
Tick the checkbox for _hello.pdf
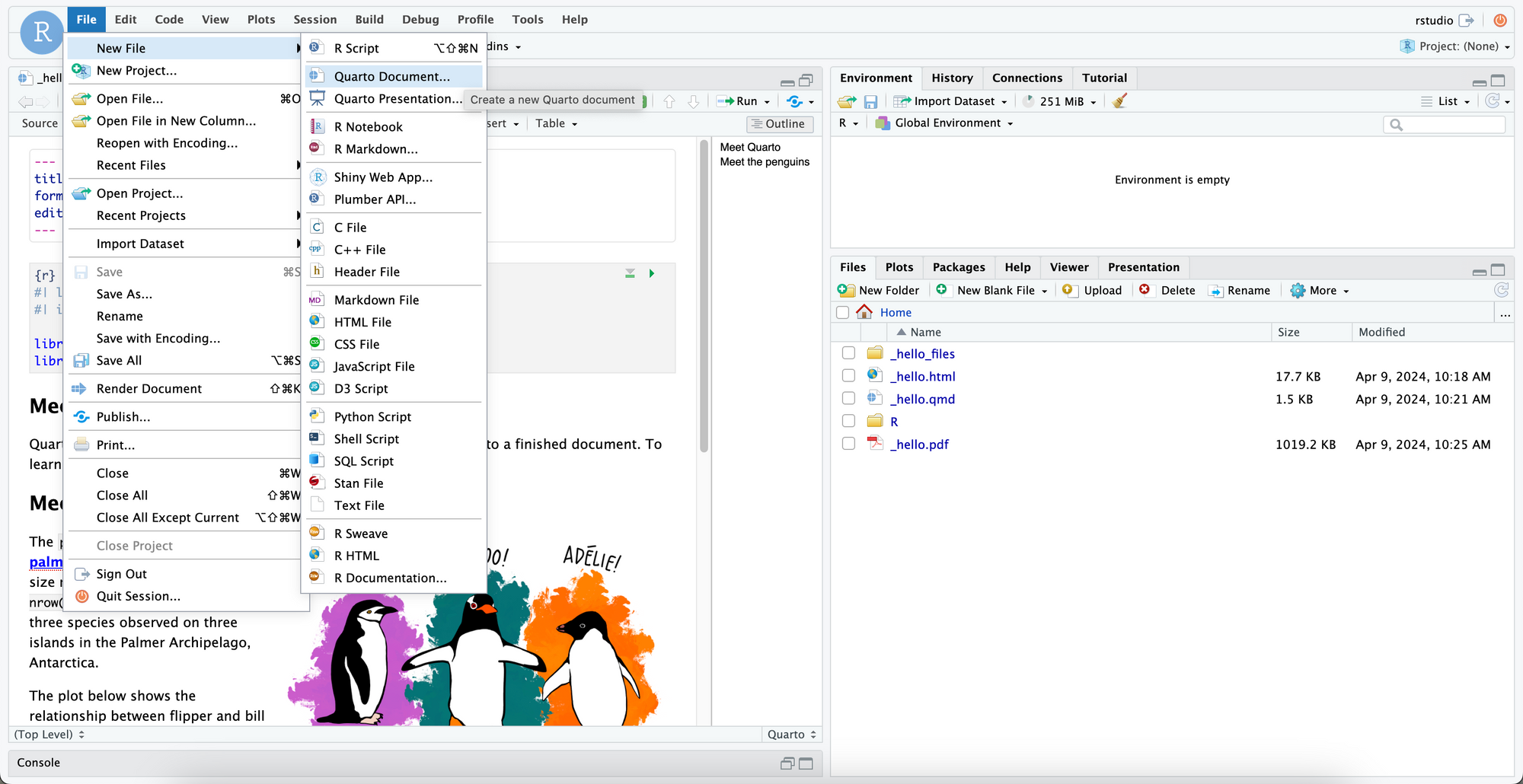(848, 444)
